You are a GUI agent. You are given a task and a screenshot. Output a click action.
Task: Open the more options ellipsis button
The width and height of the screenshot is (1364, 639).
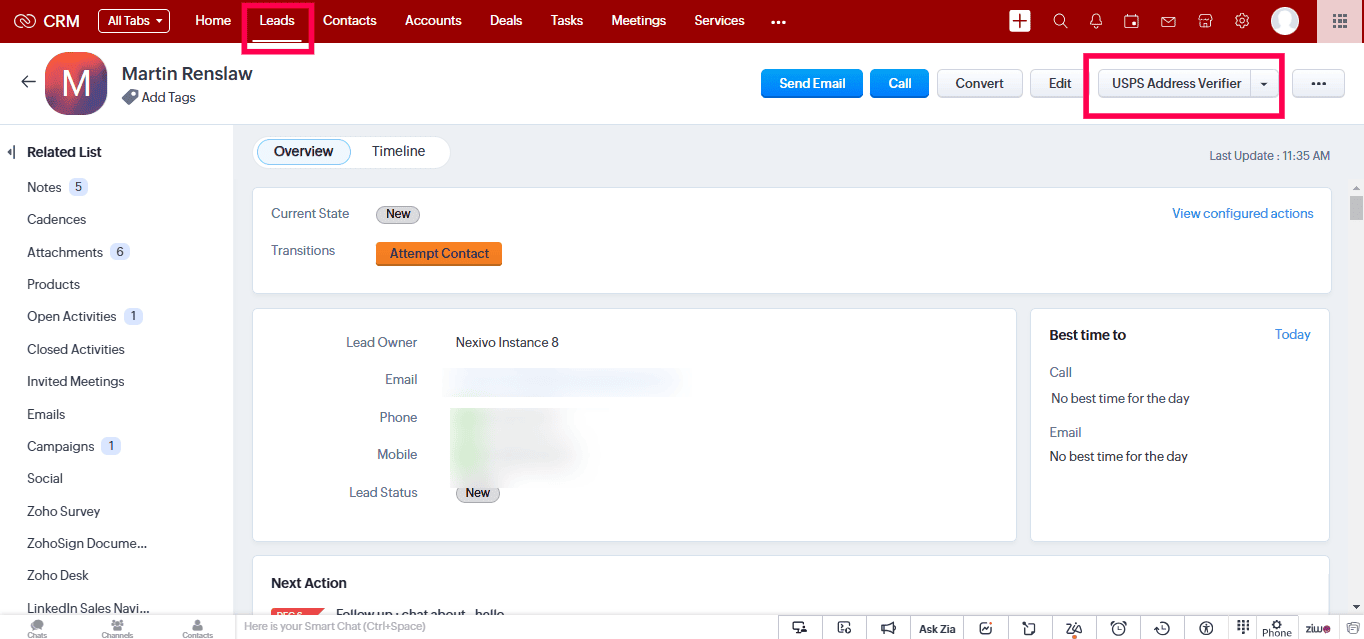tap(1318, 84)
